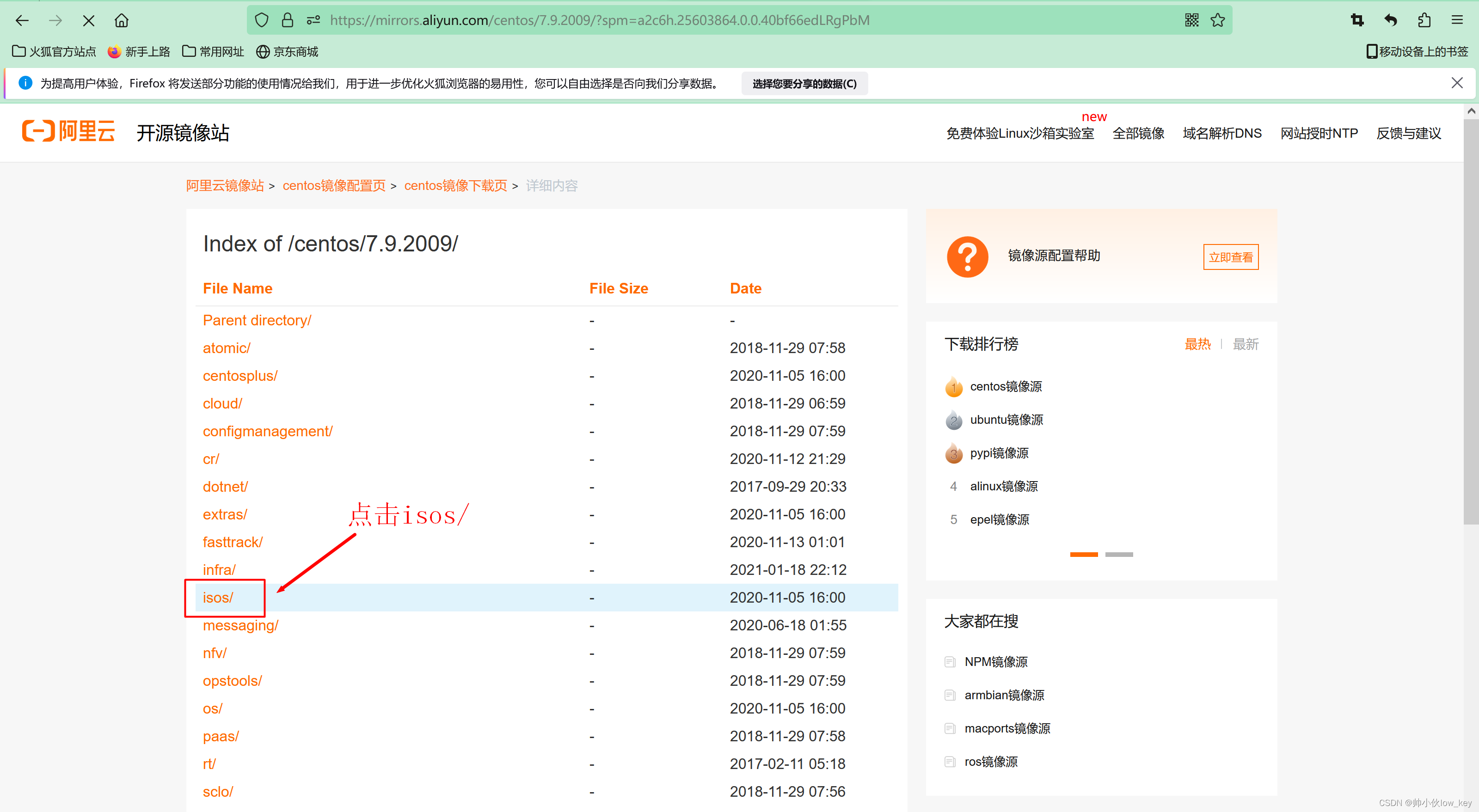Open the cloud/ directory
Viewport: 1479px width, 812px height.
click(x=222, y=403)
